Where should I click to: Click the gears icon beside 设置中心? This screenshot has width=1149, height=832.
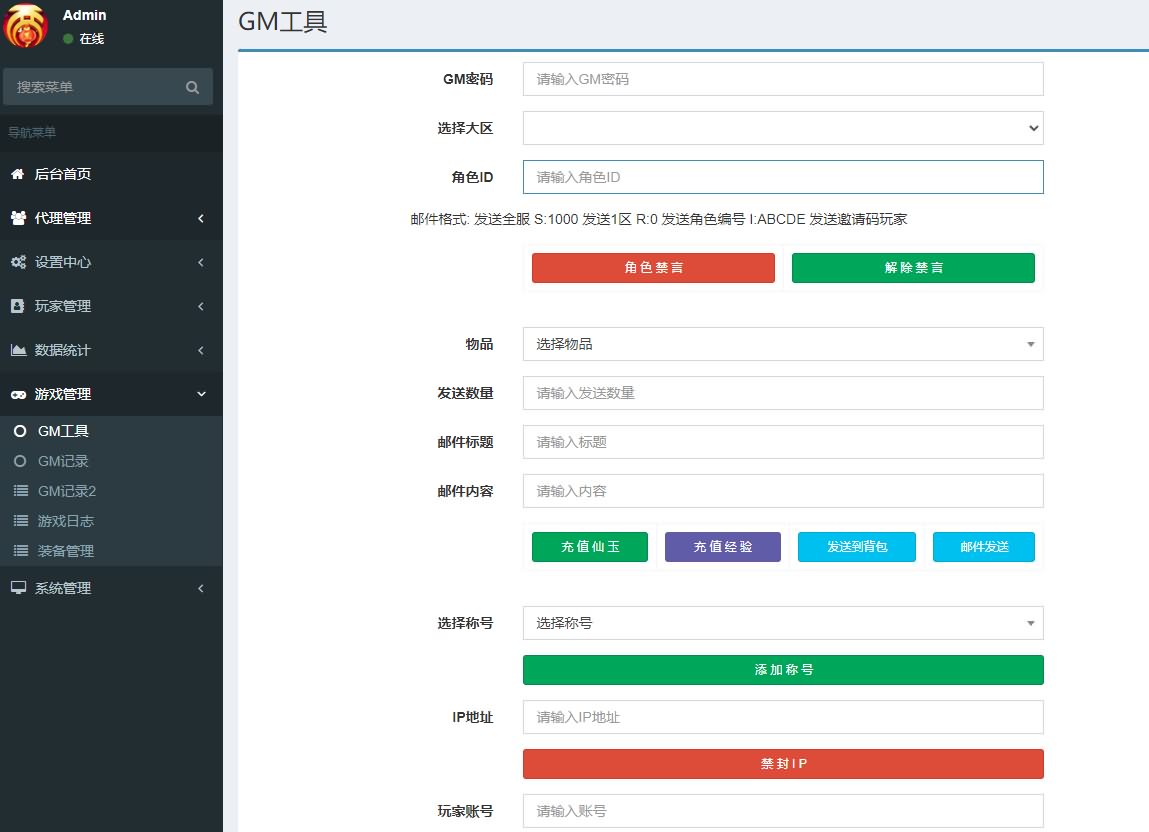coord(18,262)
